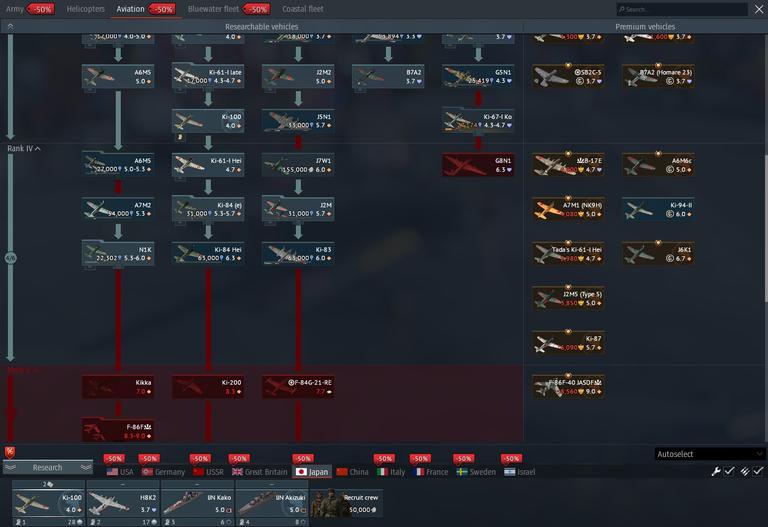Click the vehicle search field
Image resolution: width=768 pixels, height=527 pixels.
(x=682, y=9)
